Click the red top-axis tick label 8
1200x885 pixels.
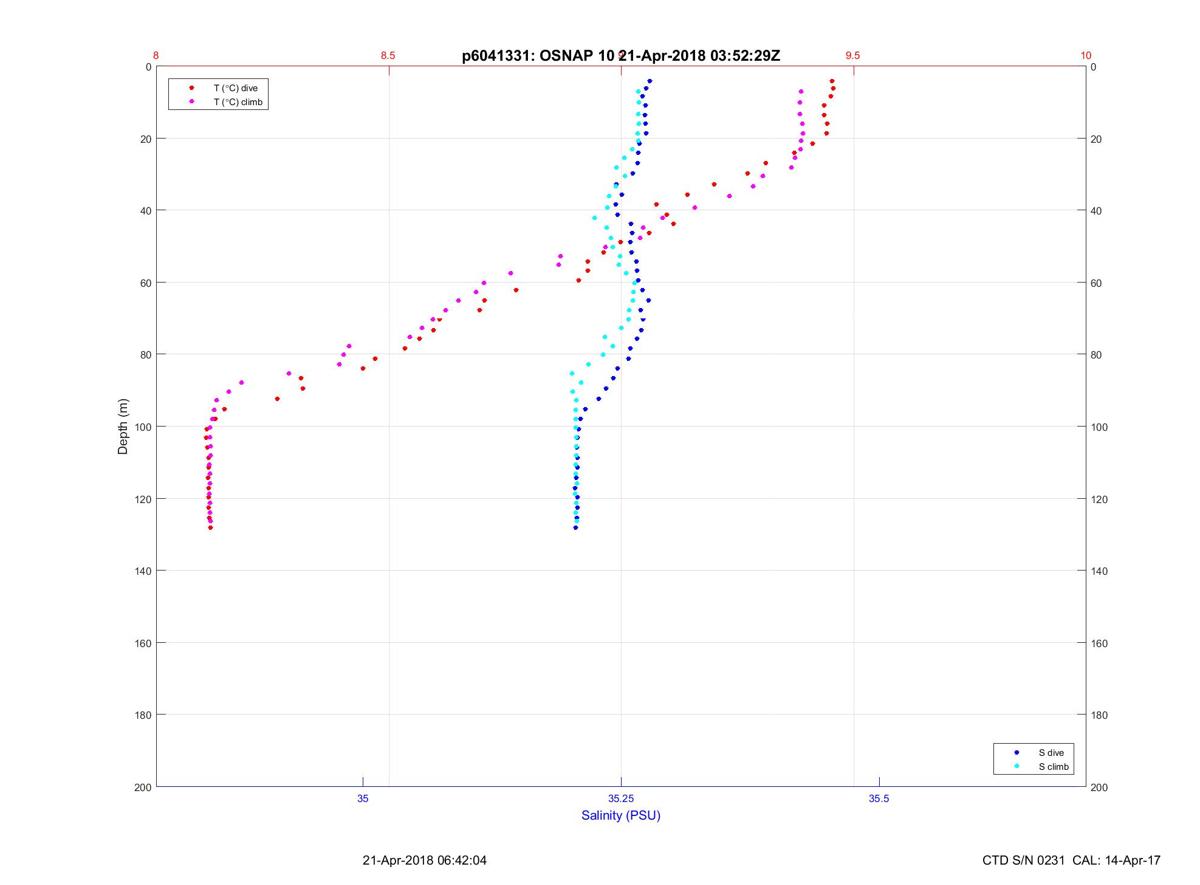click(x=156, y=55)
